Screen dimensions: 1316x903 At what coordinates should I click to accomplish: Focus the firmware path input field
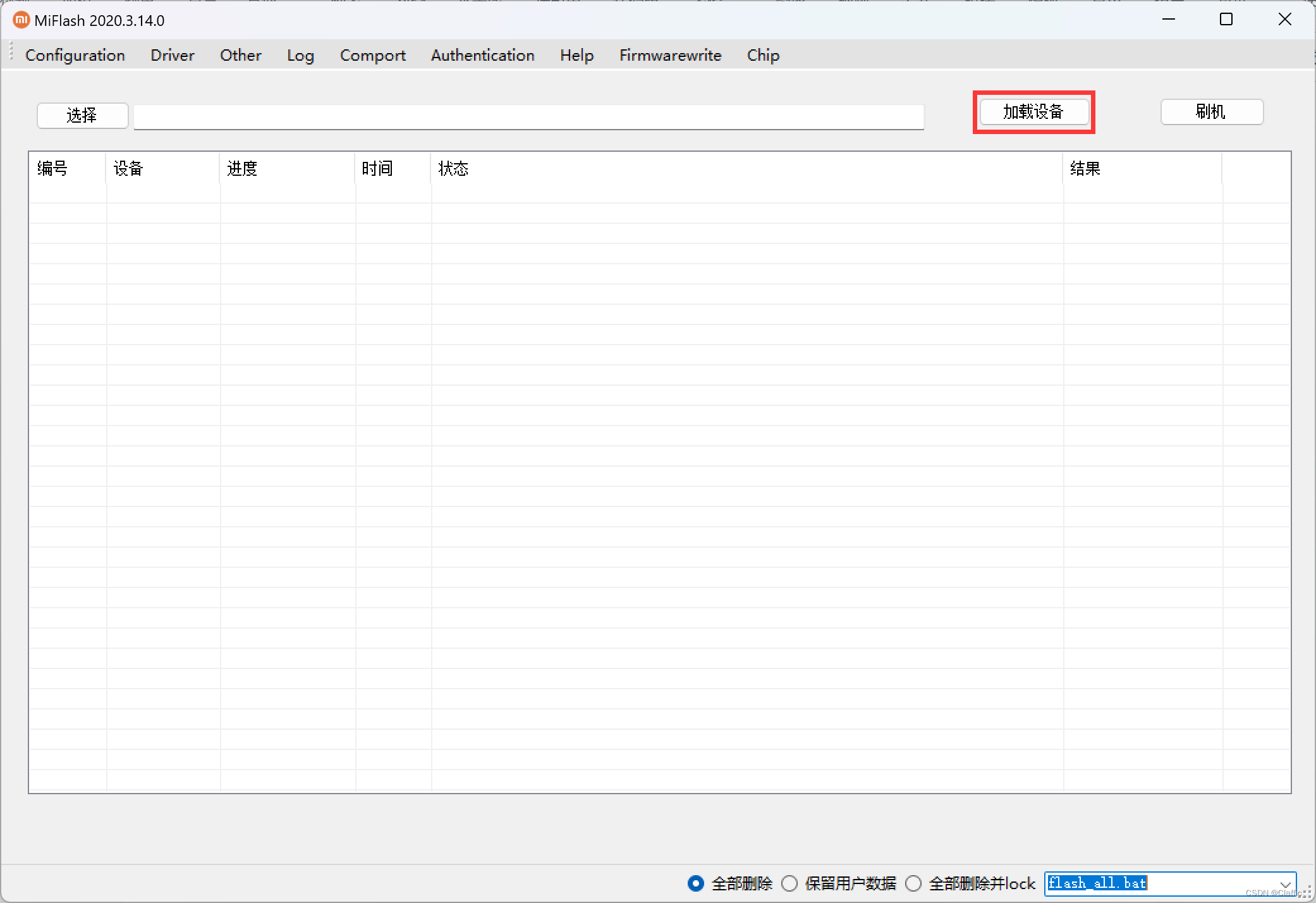point(529,117)
